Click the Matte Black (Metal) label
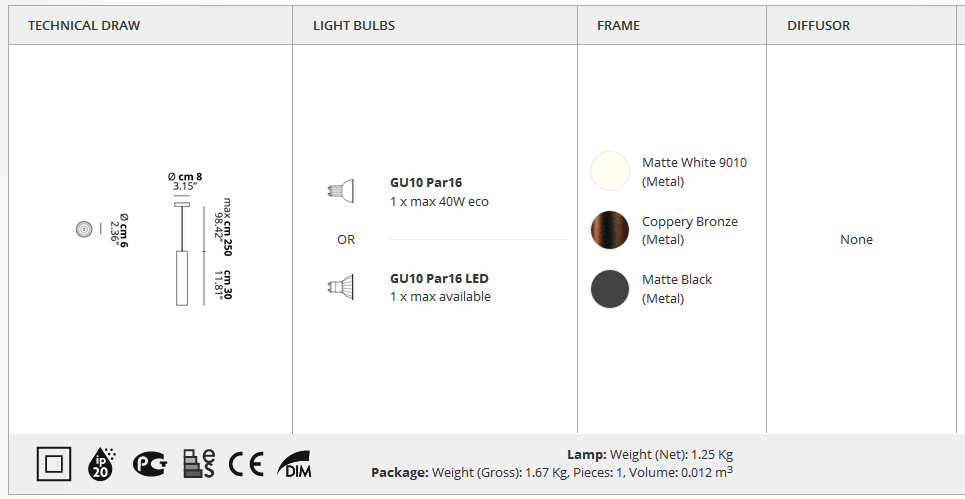The height and width of the screenshot is (499, 965). (677, 289)
